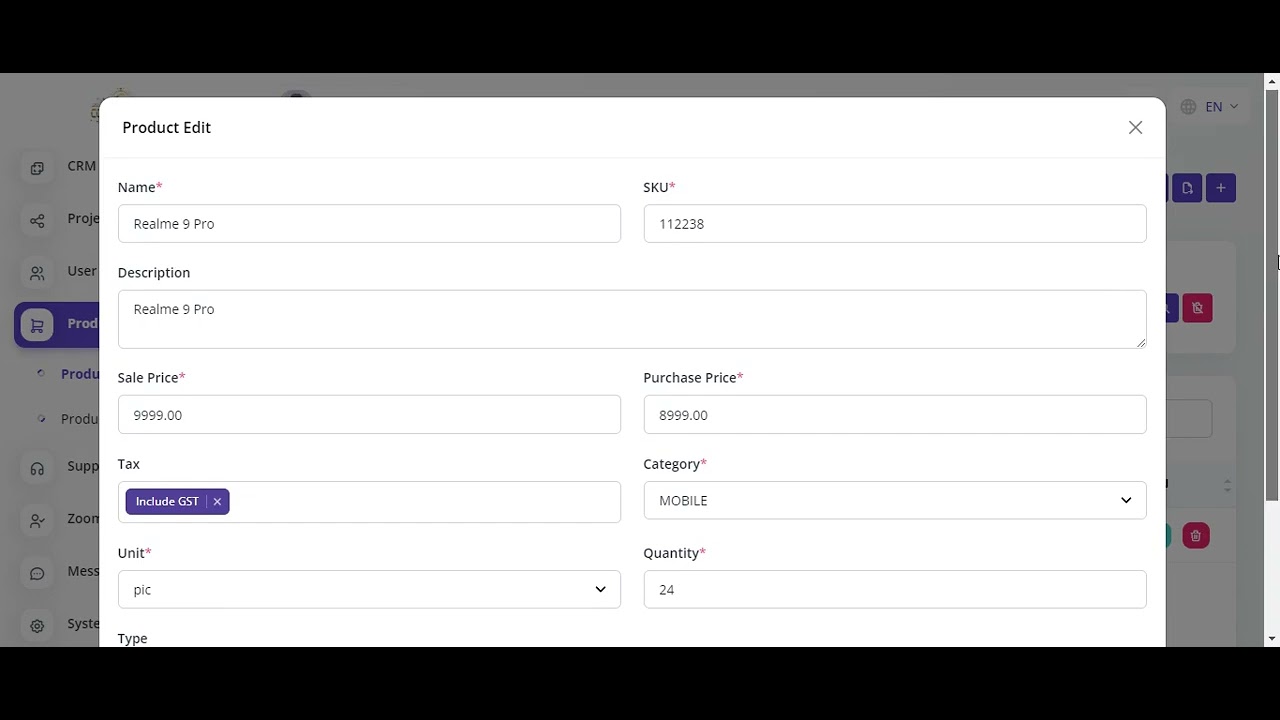Open the Messenger chat icon in the sidebar
Image resolution: width=1280 pixels, height=720 pixels.
click(x=37, y=573)
